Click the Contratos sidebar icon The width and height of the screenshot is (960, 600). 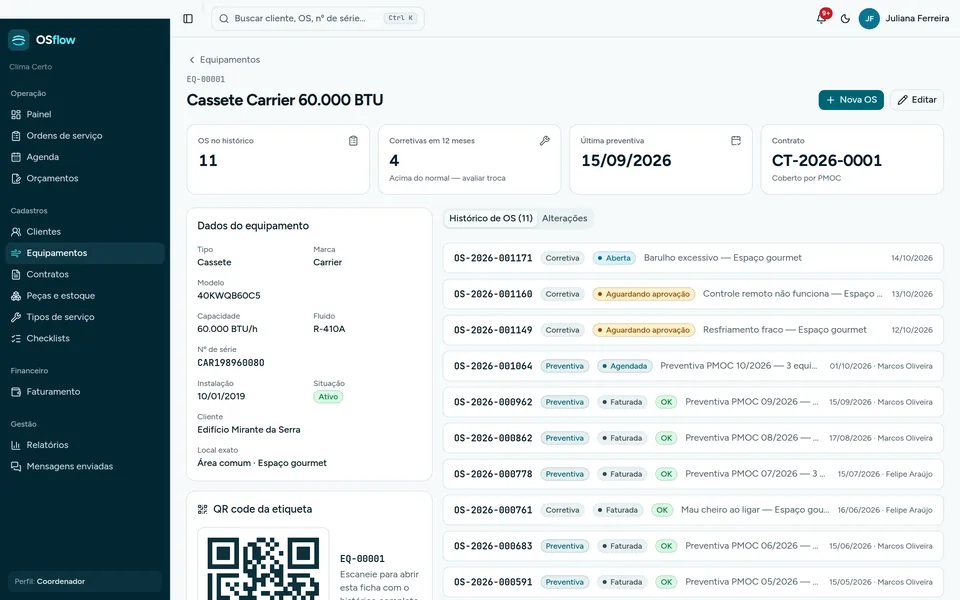[x=16, y=274]
